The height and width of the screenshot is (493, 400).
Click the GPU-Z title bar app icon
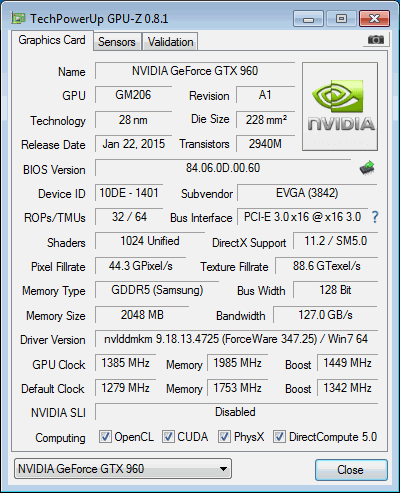tap(18, 18)
